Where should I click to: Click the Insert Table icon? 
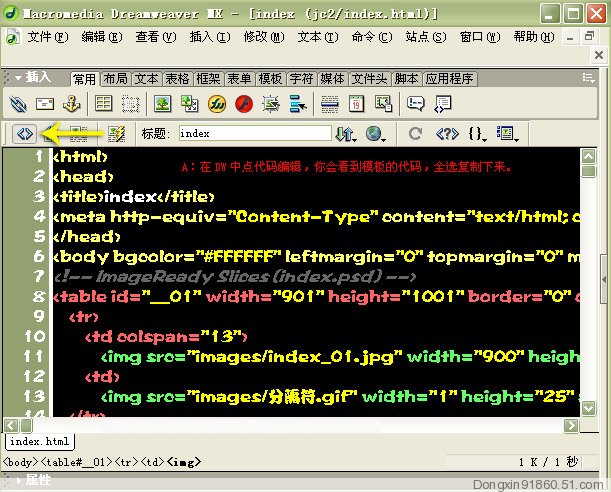coord(104,104)
